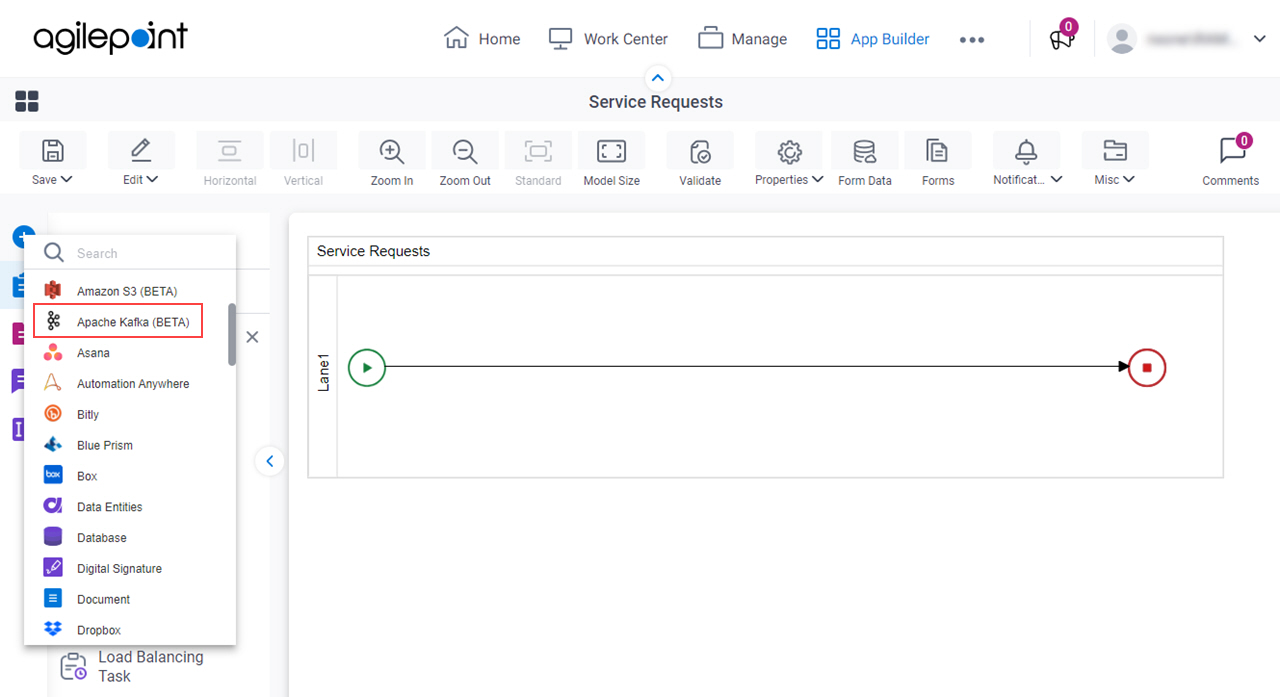This screenshot has height=697, width=1280.
Task: Click the Service Requests pool header
Action: [765, 251]
